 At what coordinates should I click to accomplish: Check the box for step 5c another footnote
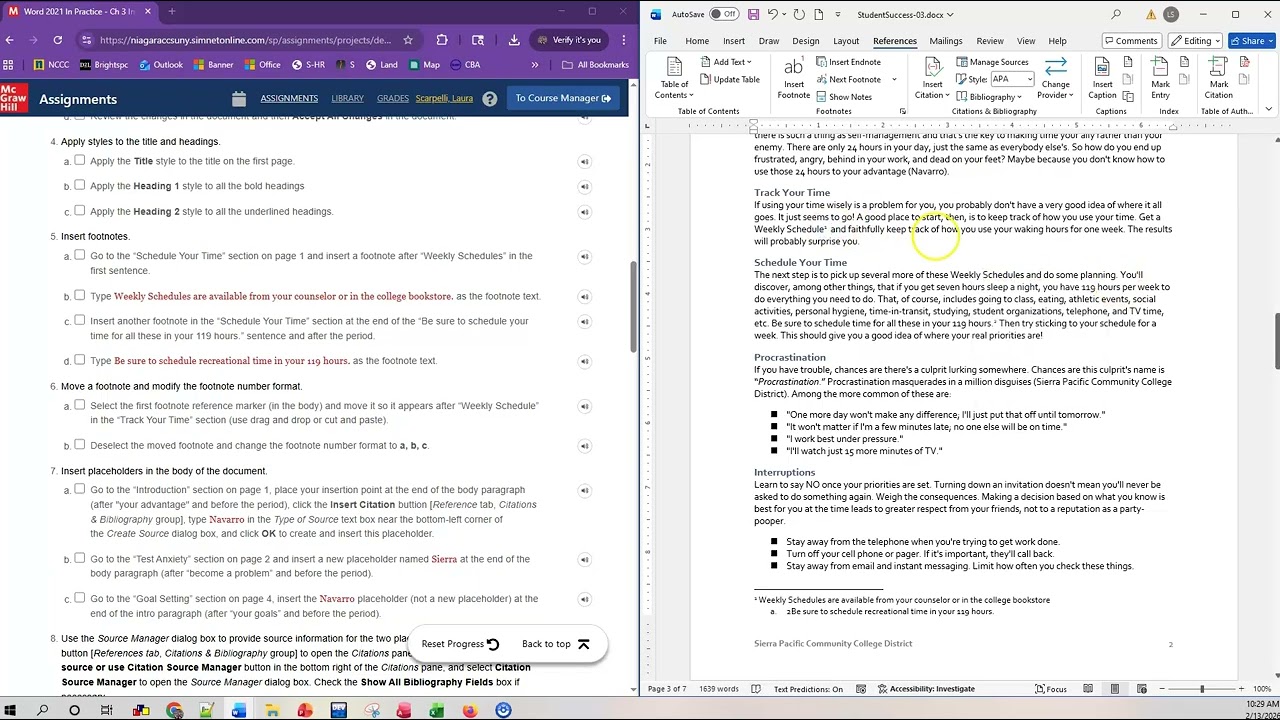point(80,320)
